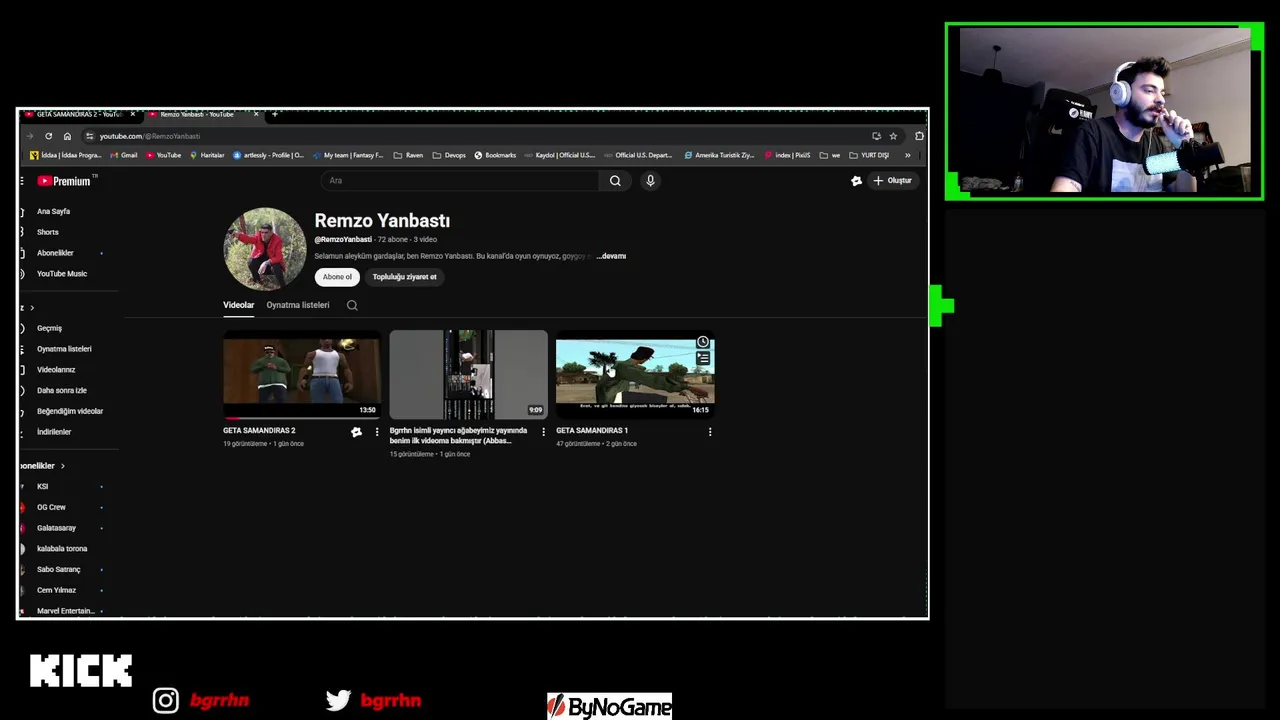Go to Ana Sayfa in sidebar
1280x720 pixels.
pos(53,212)
